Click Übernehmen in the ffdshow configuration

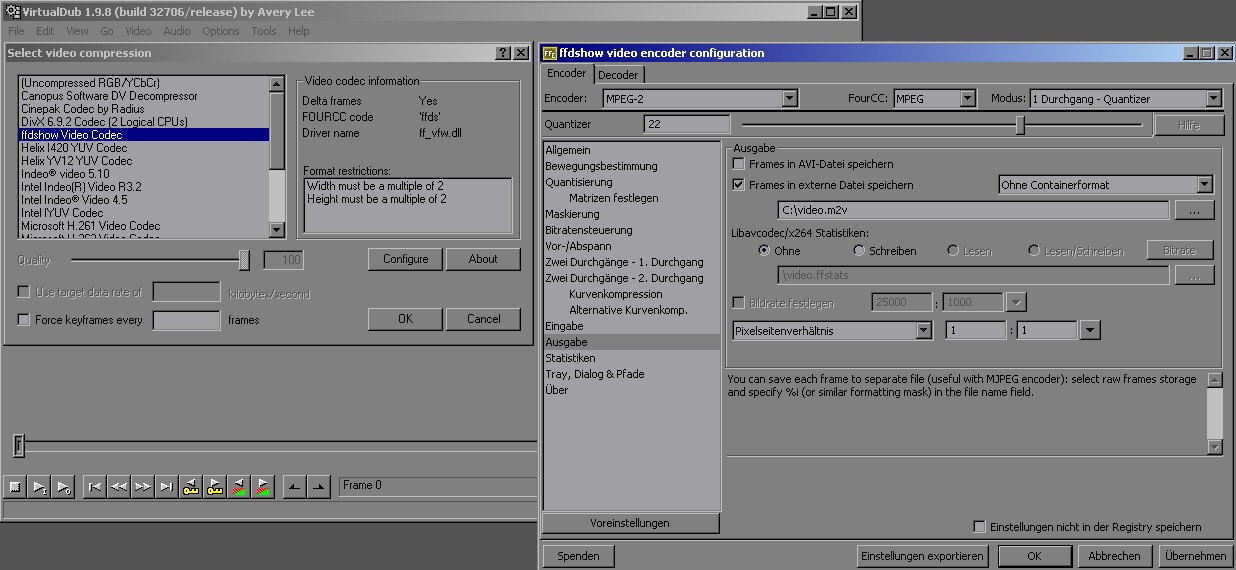[x=1195, y=556]
